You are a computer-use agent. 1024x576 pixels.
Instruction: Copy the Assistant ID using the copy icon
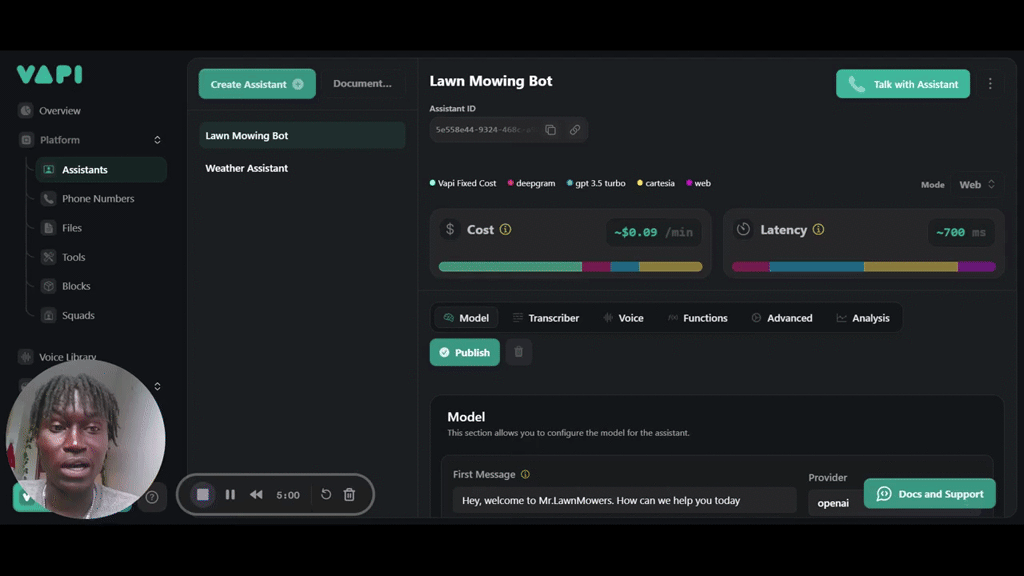pos(551,129)
